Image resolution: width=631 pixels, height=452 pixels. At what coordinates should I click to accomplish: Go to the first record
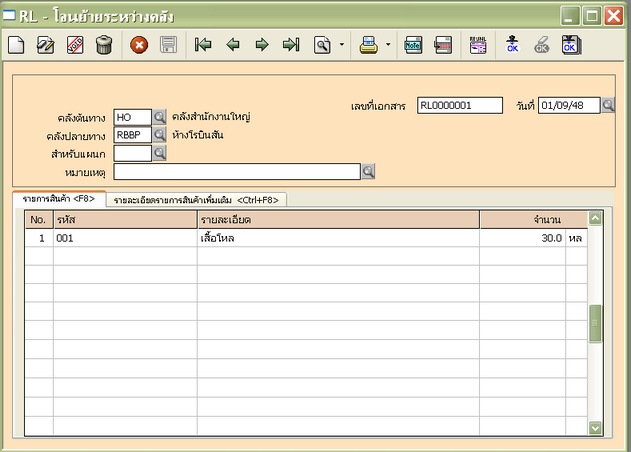203,45
